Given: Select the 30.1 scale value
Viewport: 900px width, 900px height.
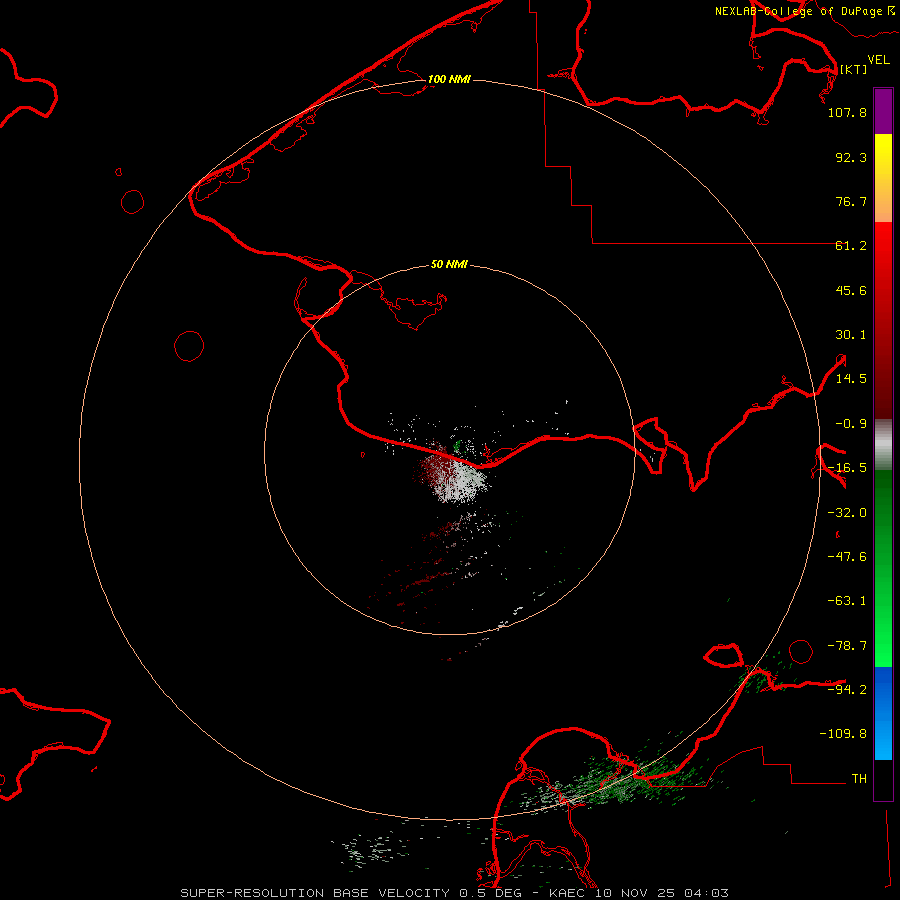Looking at the screenshot, I should (x=851, y=335).
